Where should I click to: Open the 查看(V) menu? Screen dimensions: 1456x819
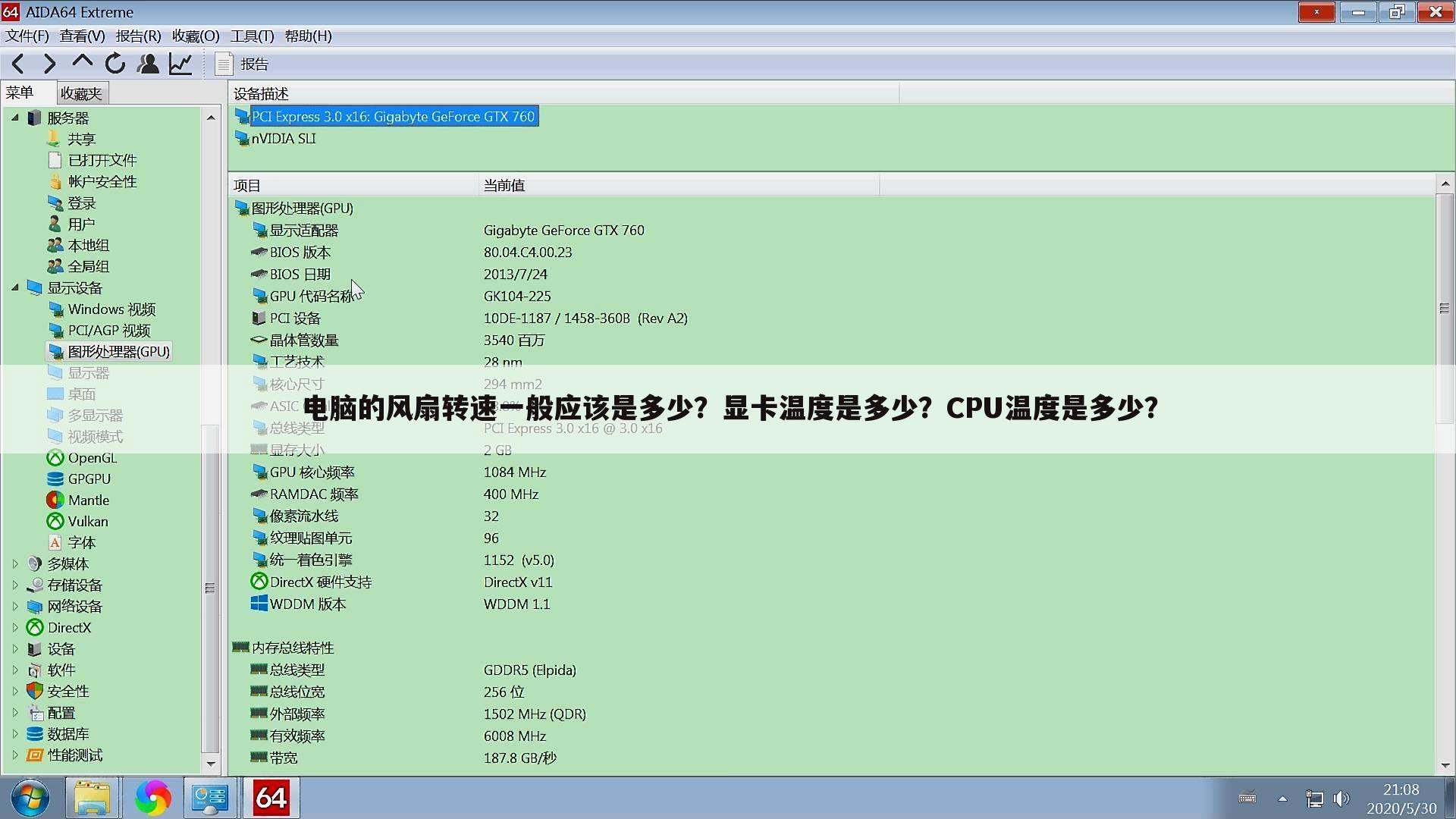point(83,36)
